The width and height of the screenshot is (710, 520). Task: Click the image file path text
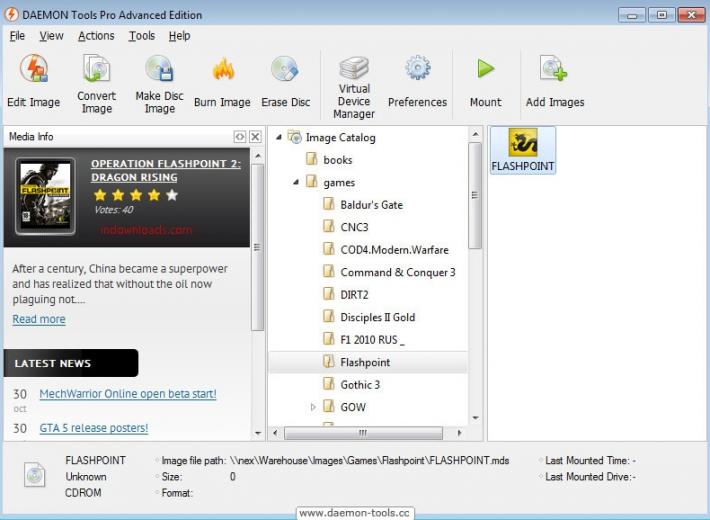[369, 461]
